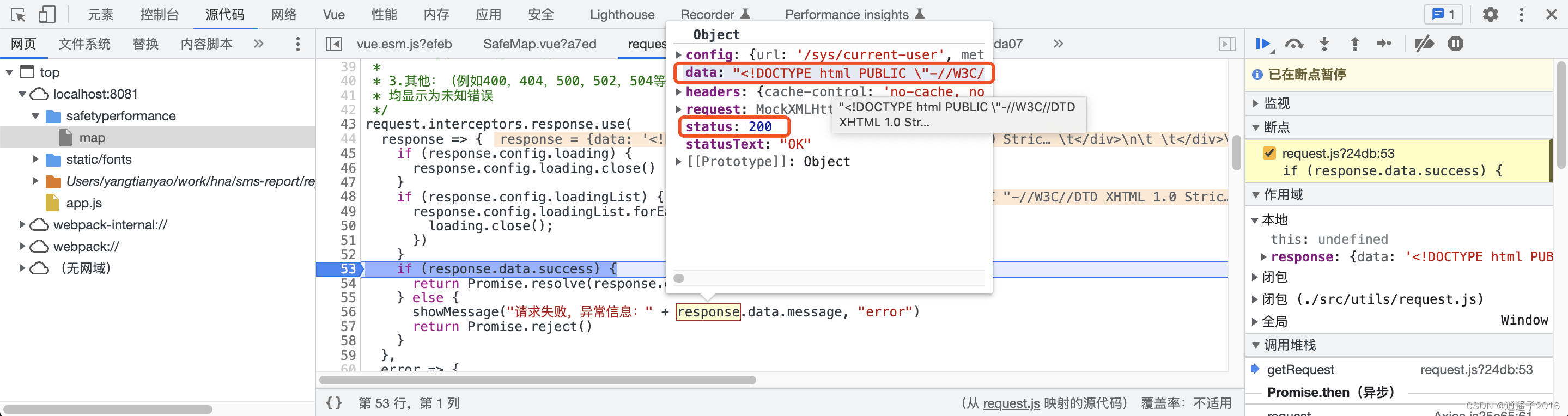Image resolution: width=1568 pixels, height=416 pixels.
Task: Open the DevTools three-dot customize menu
Action: click(1521, 14)
